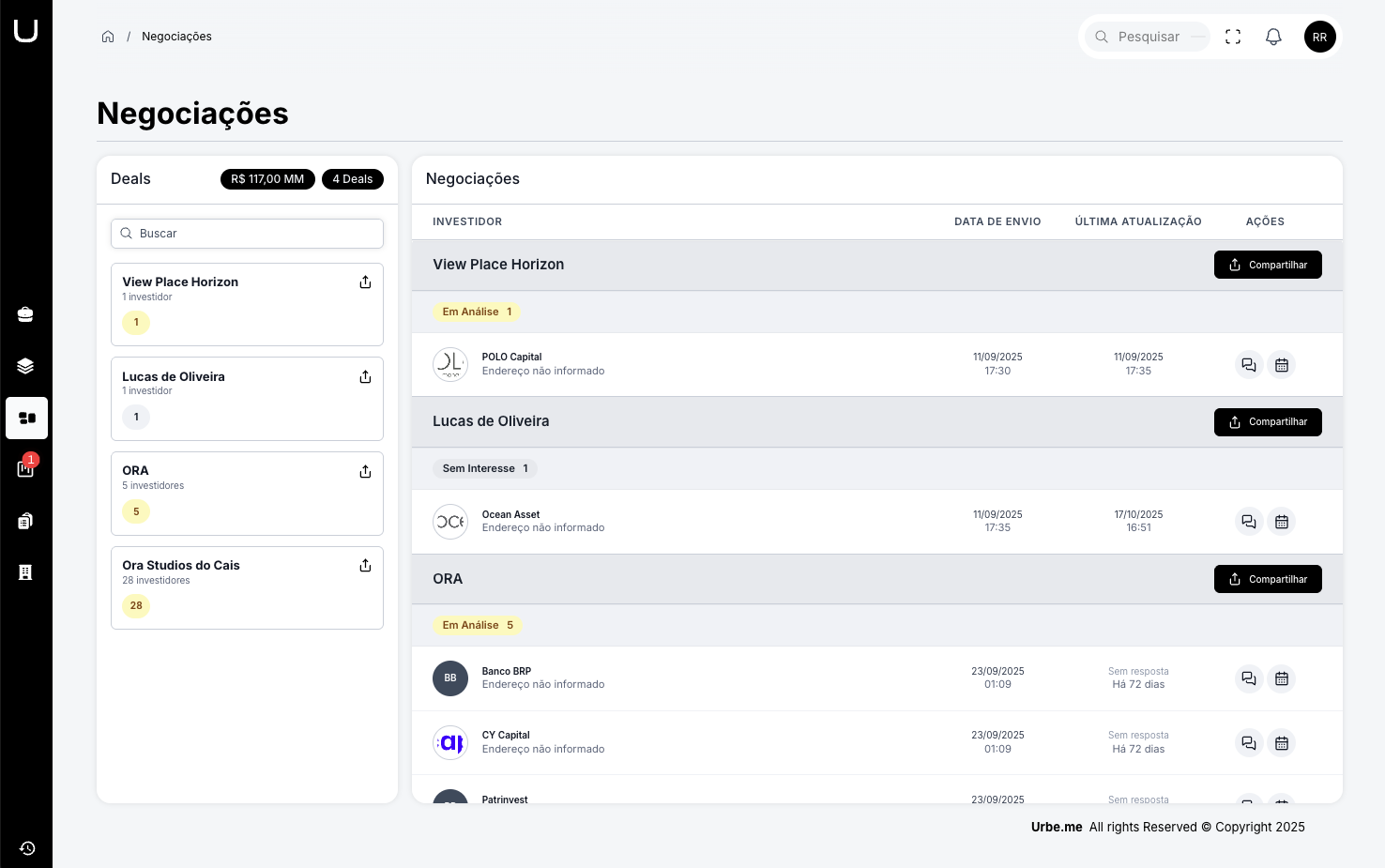Image resolution: width=1385 pixels, height=868 pixels.
Task: Open the RR user avatar menu
Action: [1319, 37]
